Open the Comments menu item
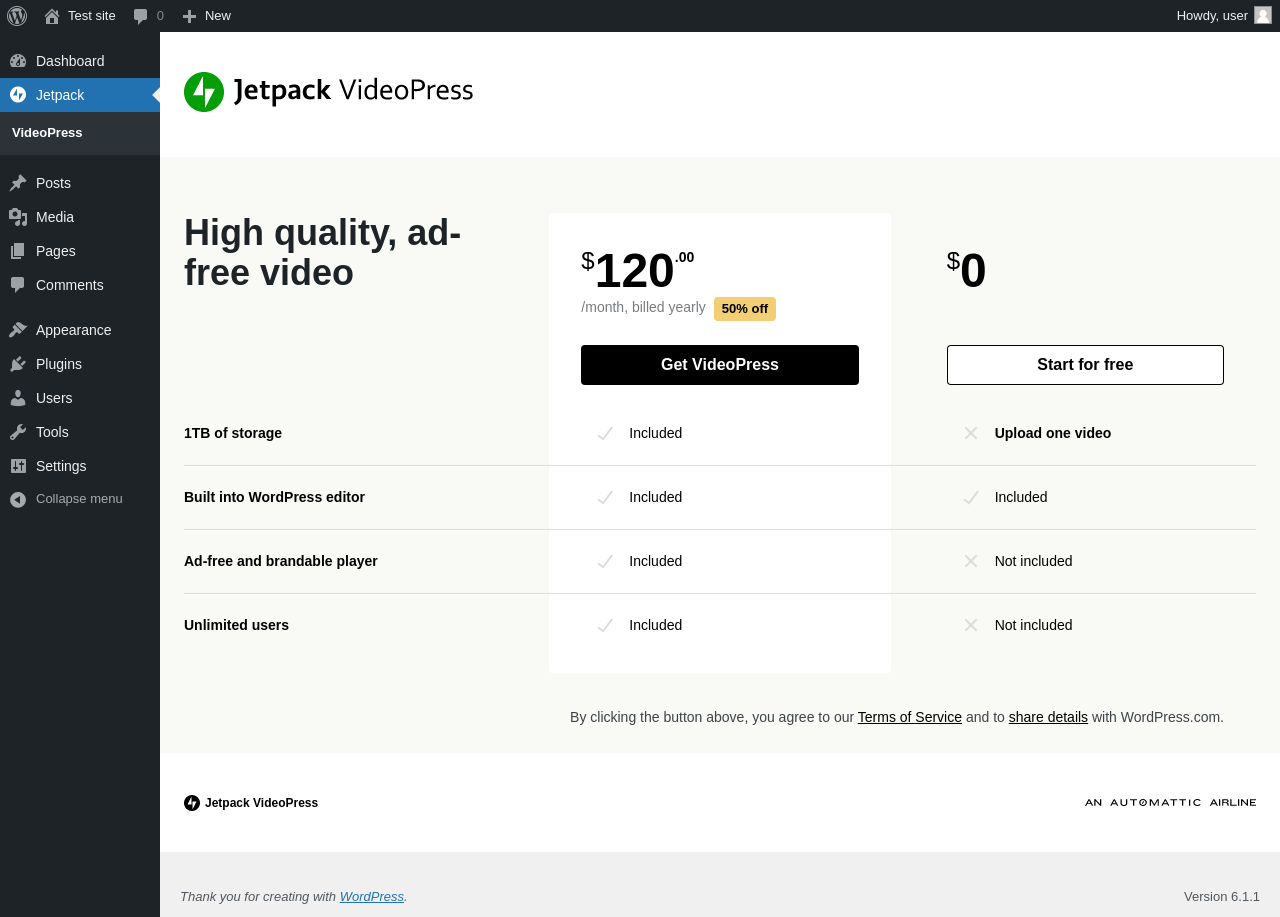Viewport: 1280px width, 917px height. [80, 285]
